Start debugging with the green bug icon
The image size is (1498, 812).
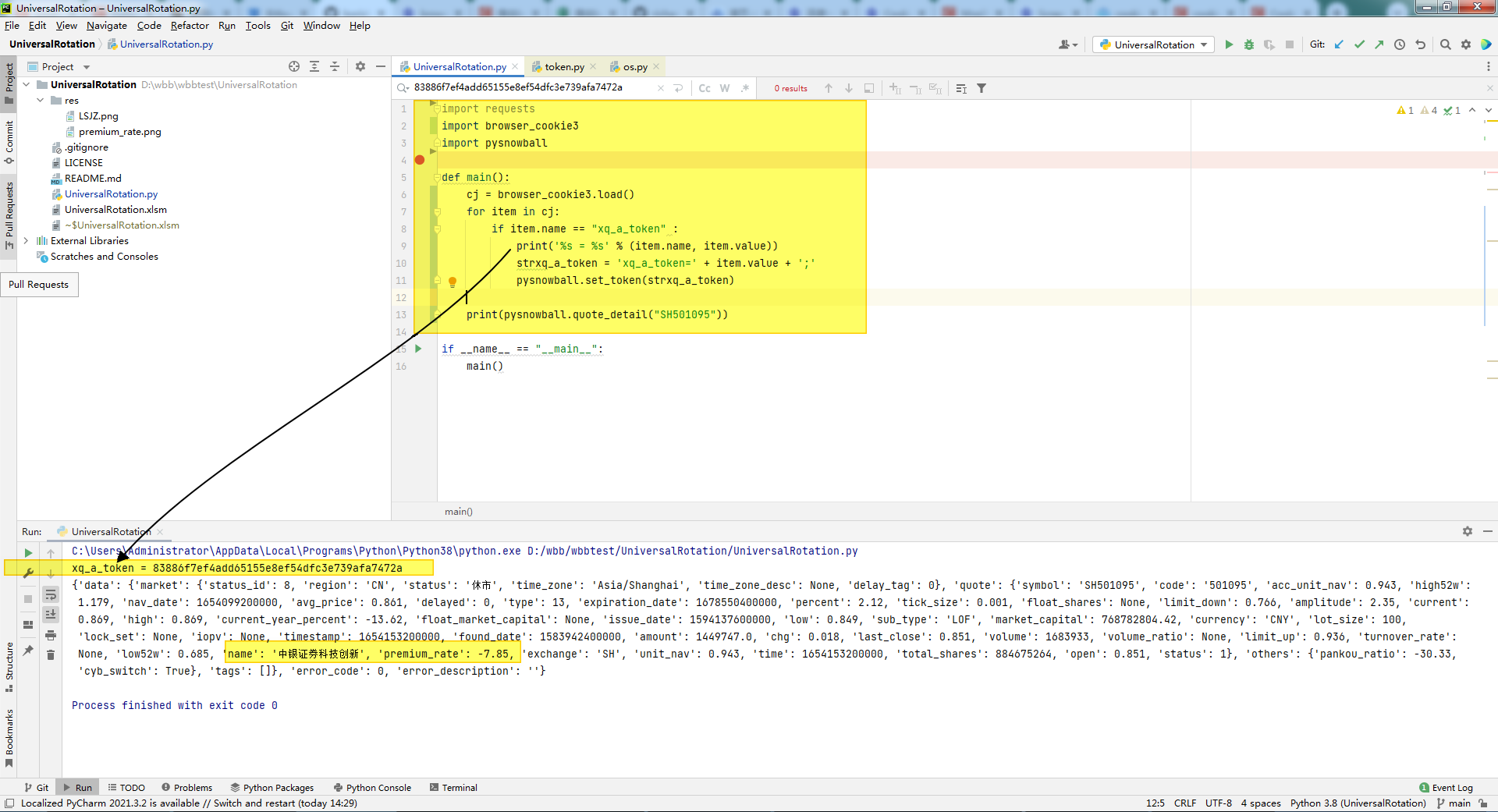coord(1249,44)
